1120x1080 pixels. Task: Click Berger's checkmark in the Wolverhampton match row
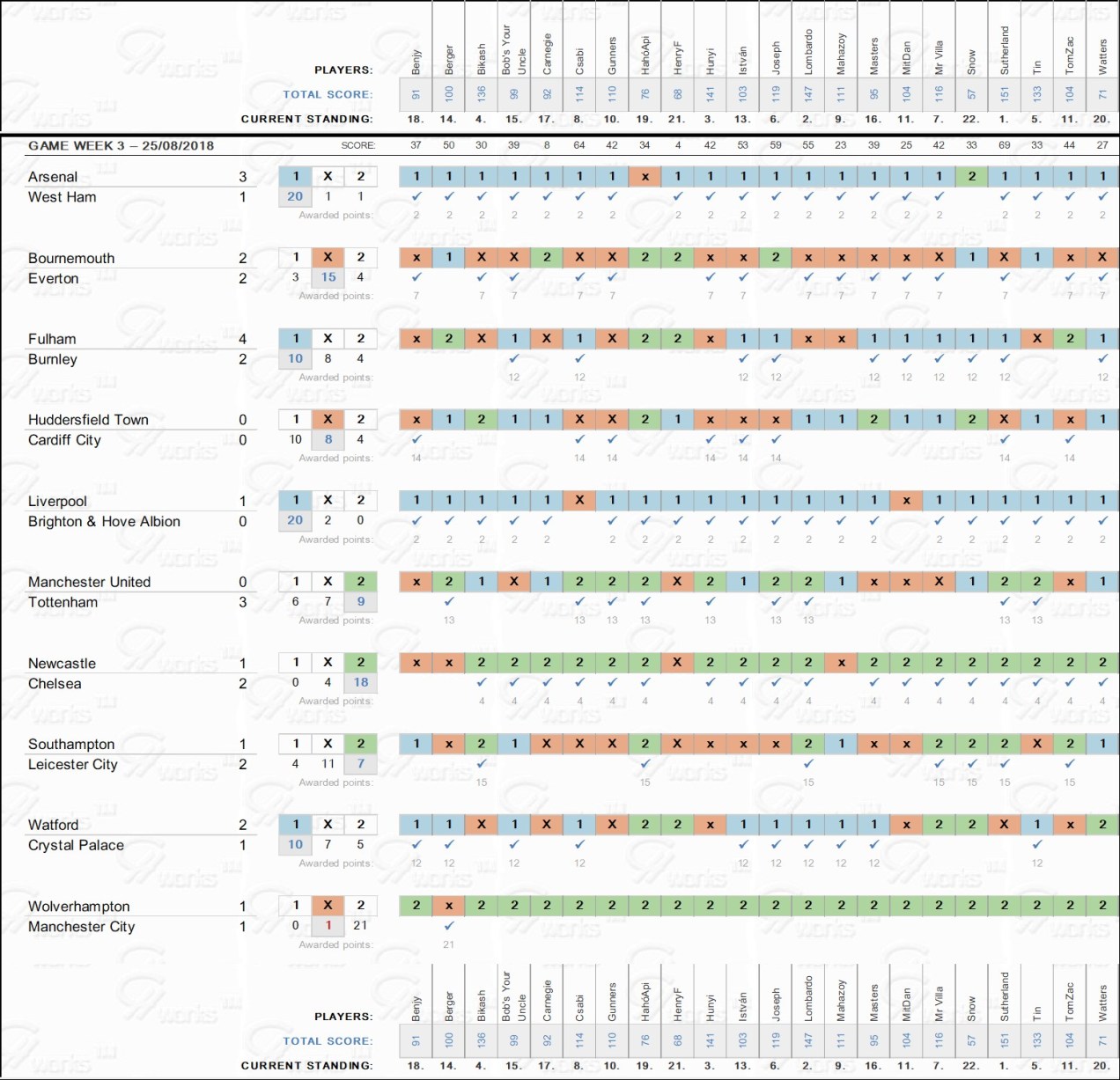(x=449, y=925)
